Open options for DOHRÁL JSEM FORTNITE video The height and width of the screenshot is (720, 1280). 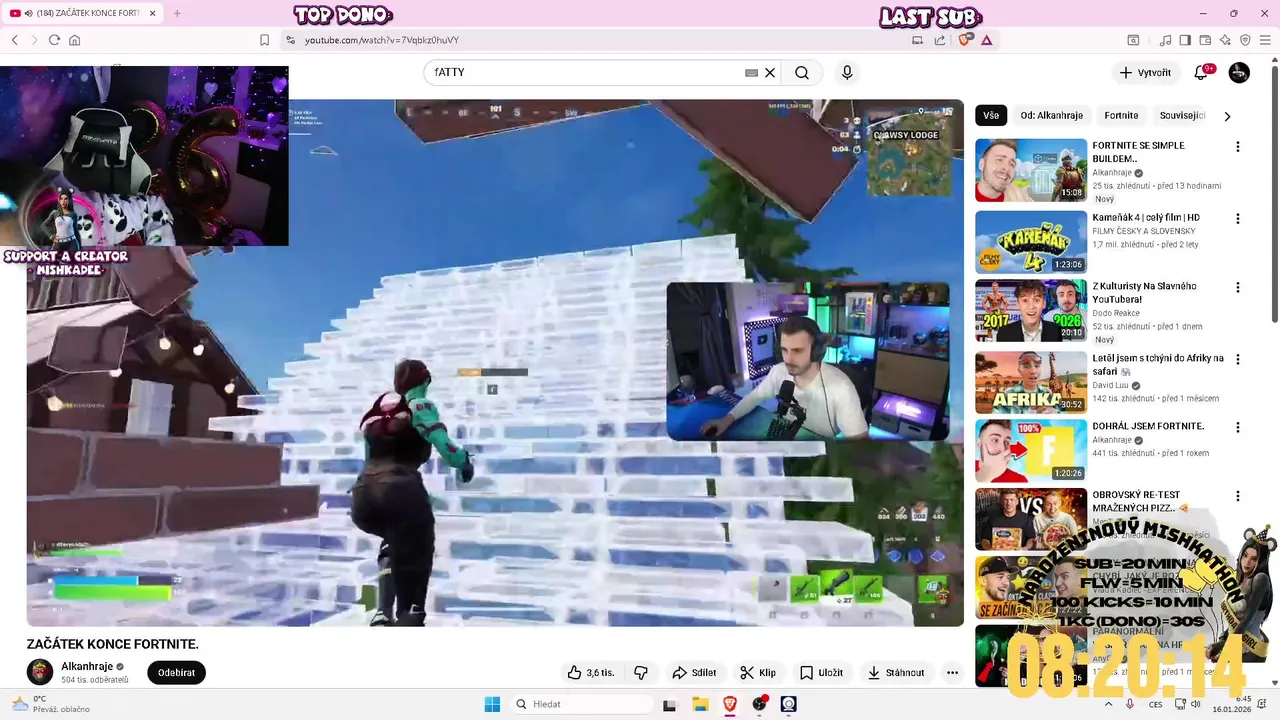(1238, 427)
